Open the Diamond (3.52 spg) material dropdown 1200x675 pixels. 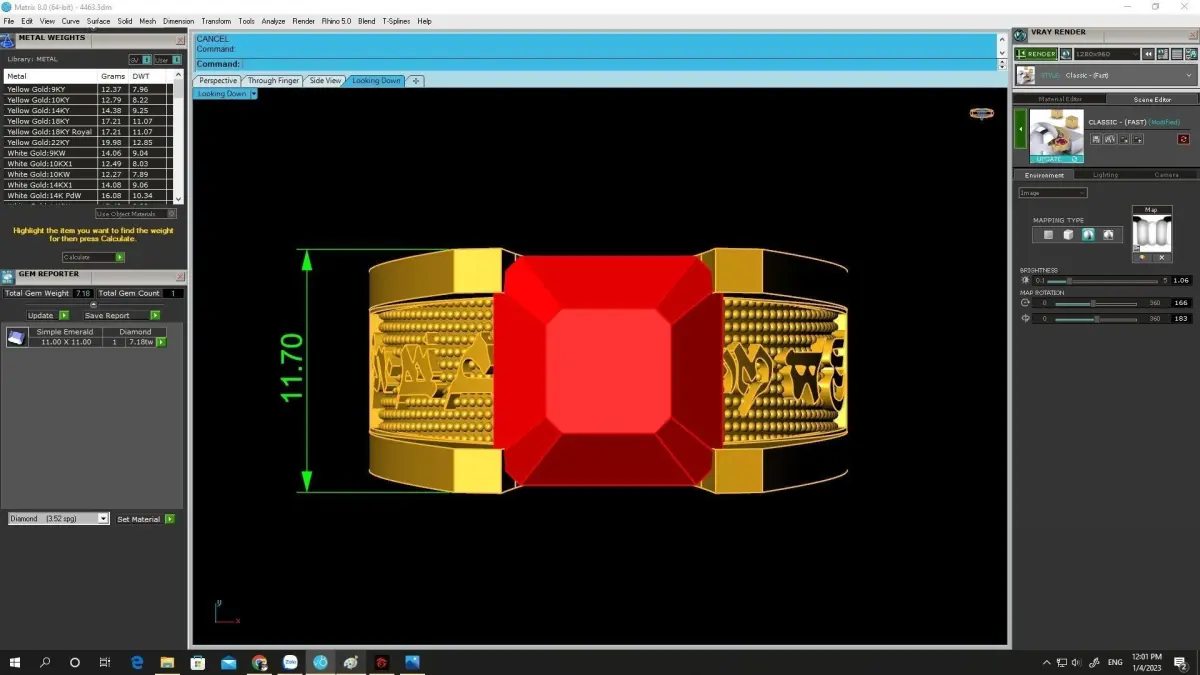coord(58,519)
